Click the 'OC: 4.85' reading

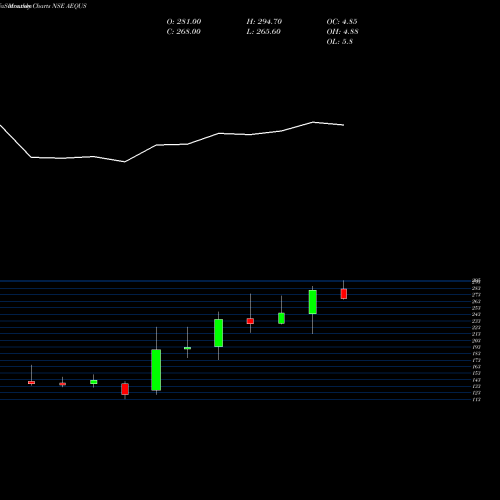point(342,22)
